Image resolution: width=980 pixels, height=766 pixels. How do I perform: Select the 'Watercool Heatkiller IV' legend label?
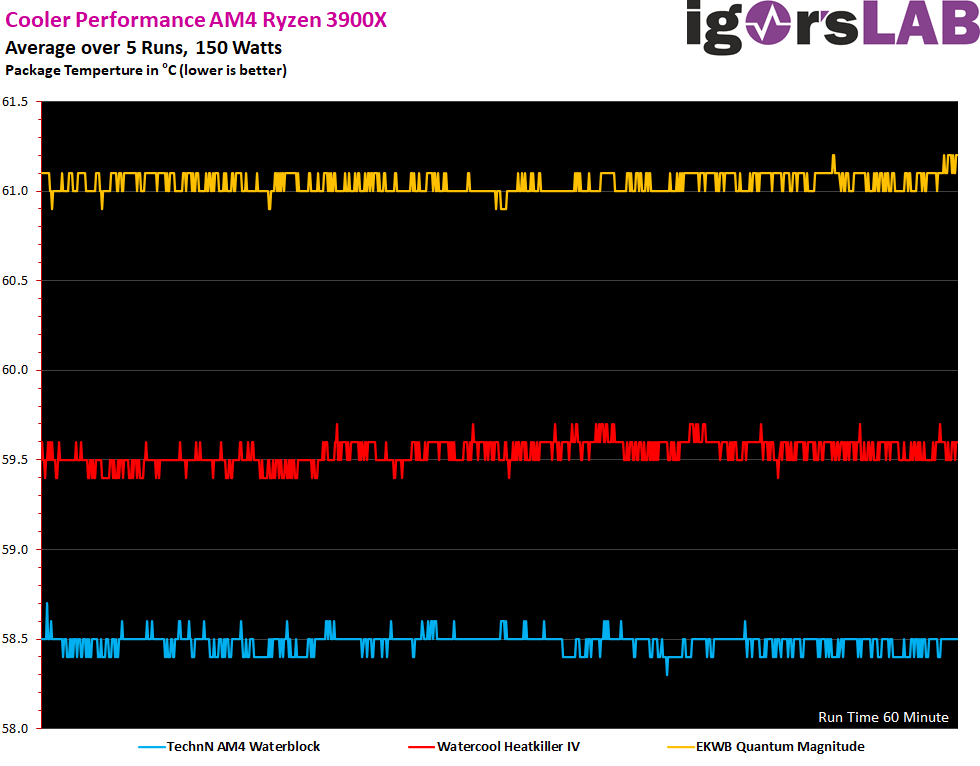[x=508, y=747]
